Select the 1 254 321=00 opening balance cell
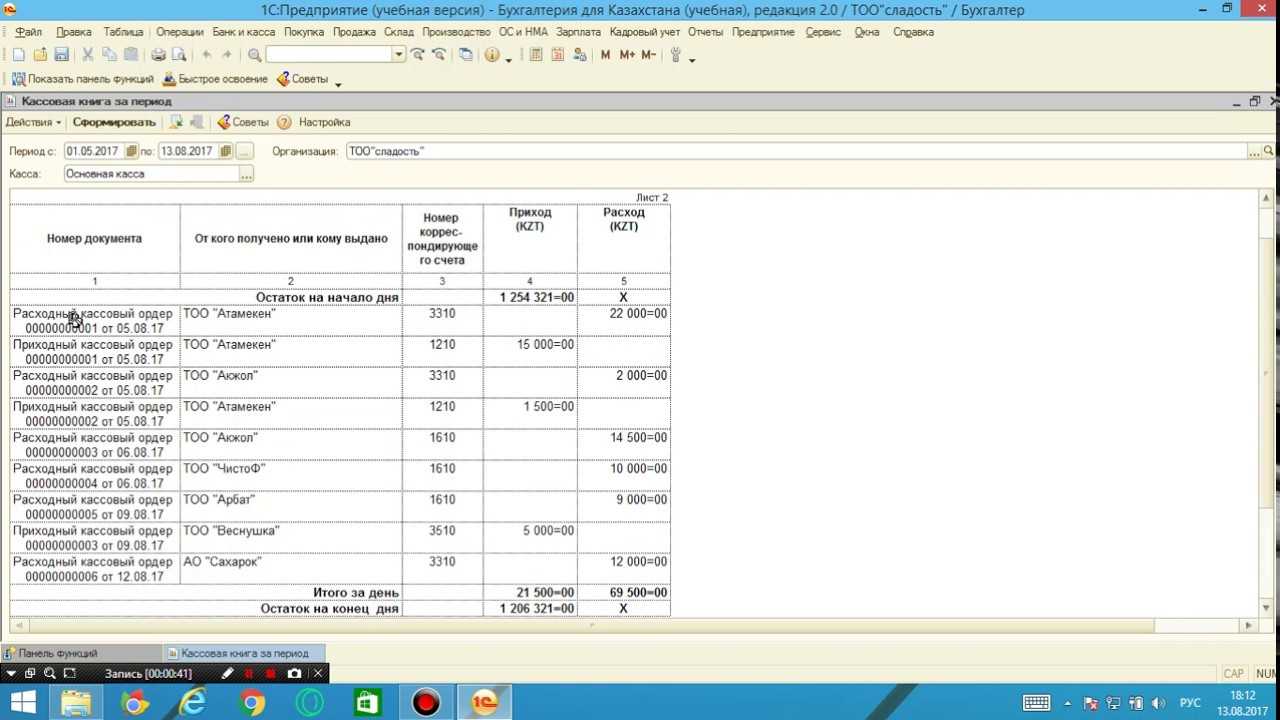 (530, 298)
